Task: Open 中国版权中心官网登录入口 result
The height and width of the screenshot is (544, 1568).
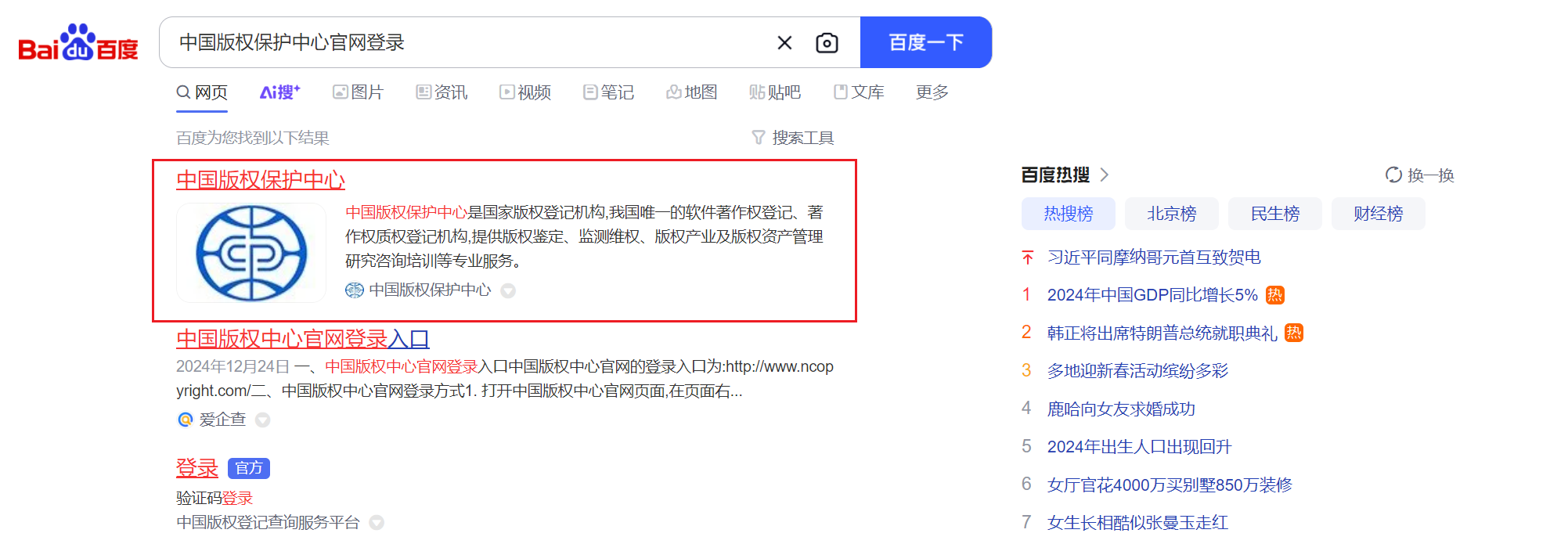Action: pos(303,339)
